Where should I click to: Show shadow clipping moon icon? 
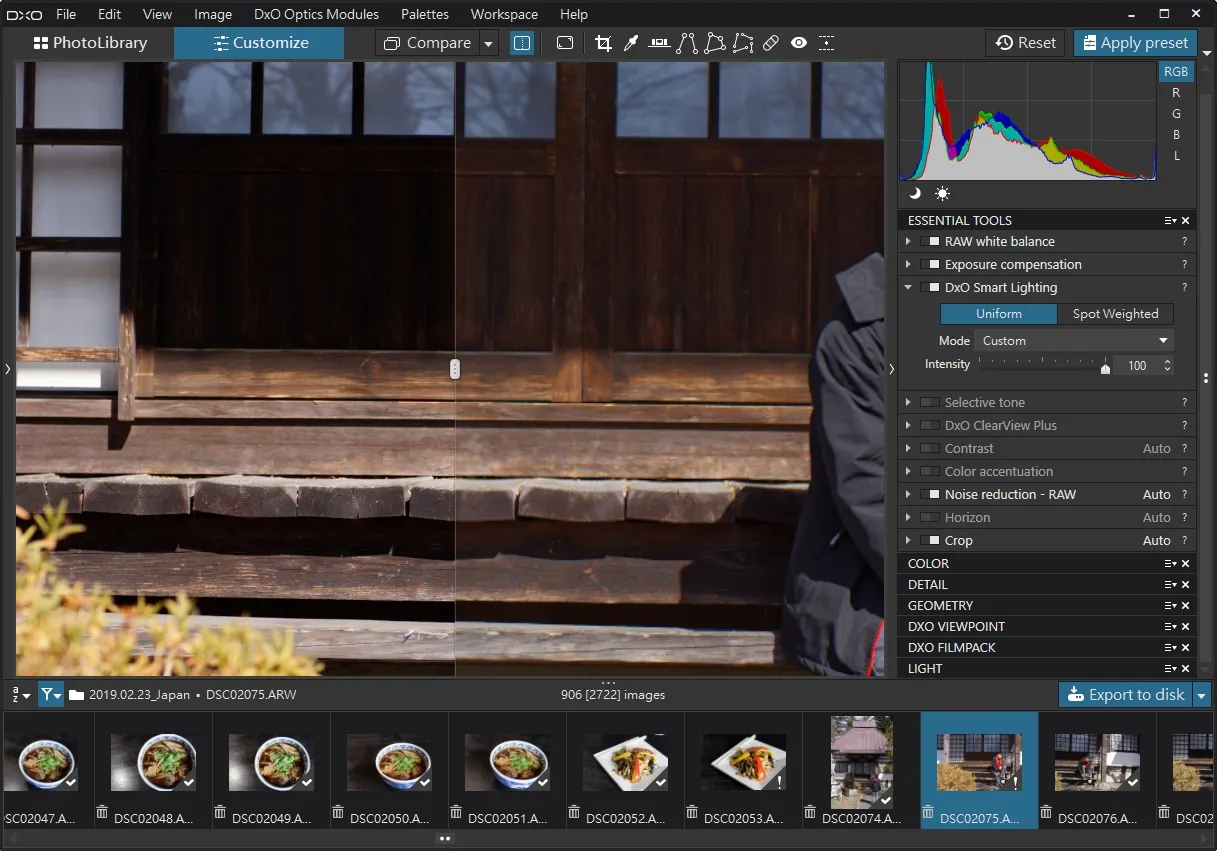tap(915, 193)
